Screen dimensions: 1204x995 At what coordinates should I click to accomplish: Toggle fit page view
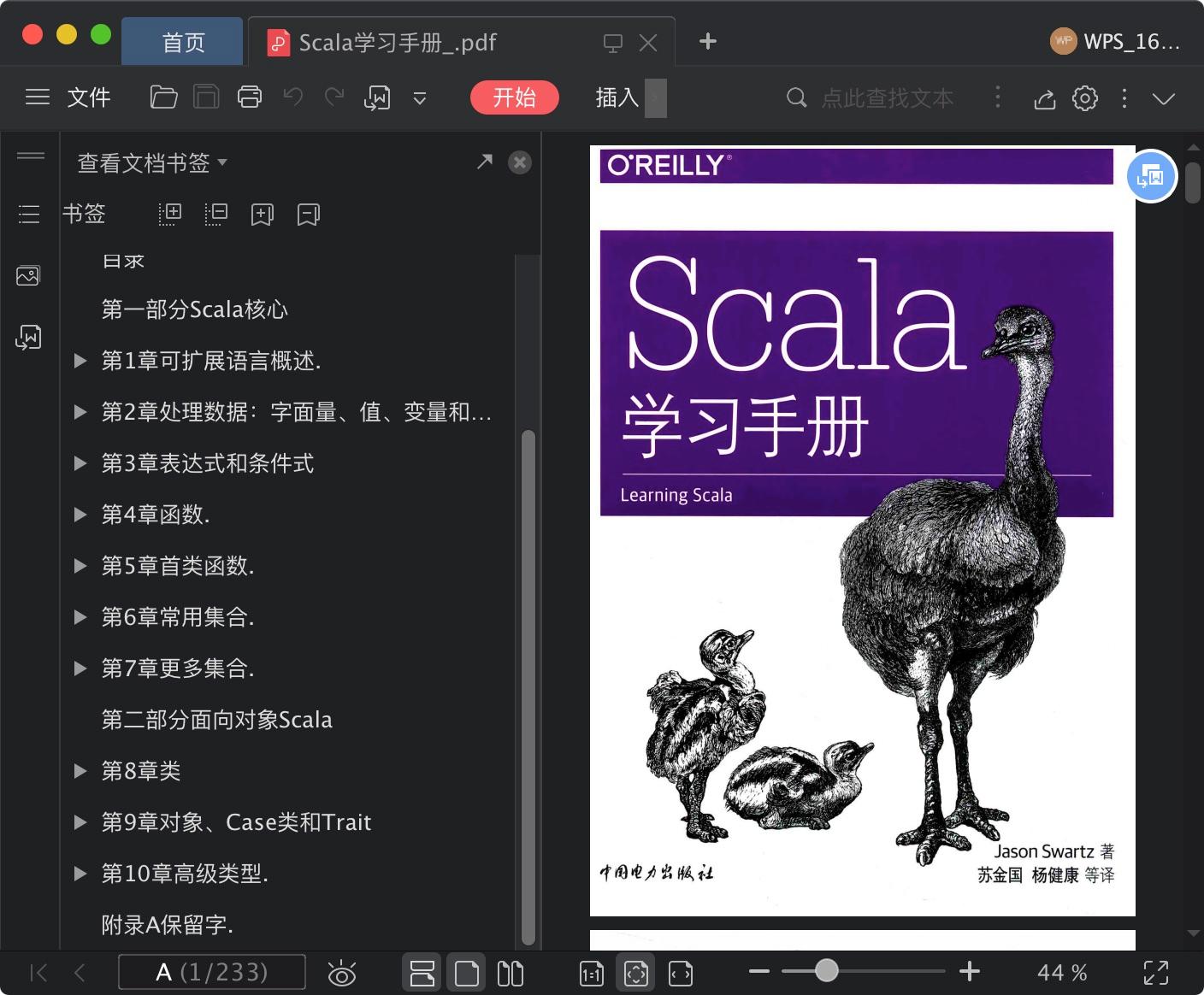636,973
